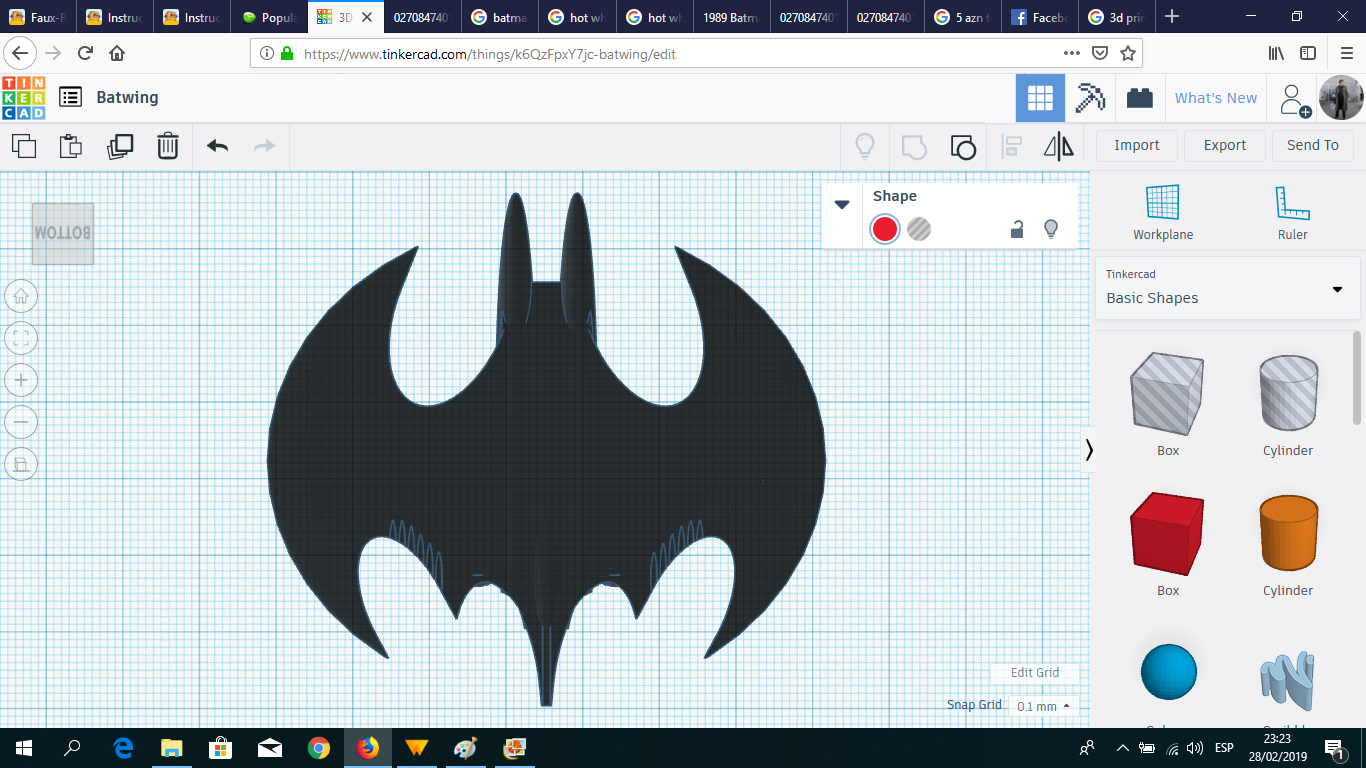Click the invite collaborator icon
Image resolution: width=1366 pixels, height=768 pixels.
tap(1294, 99)
